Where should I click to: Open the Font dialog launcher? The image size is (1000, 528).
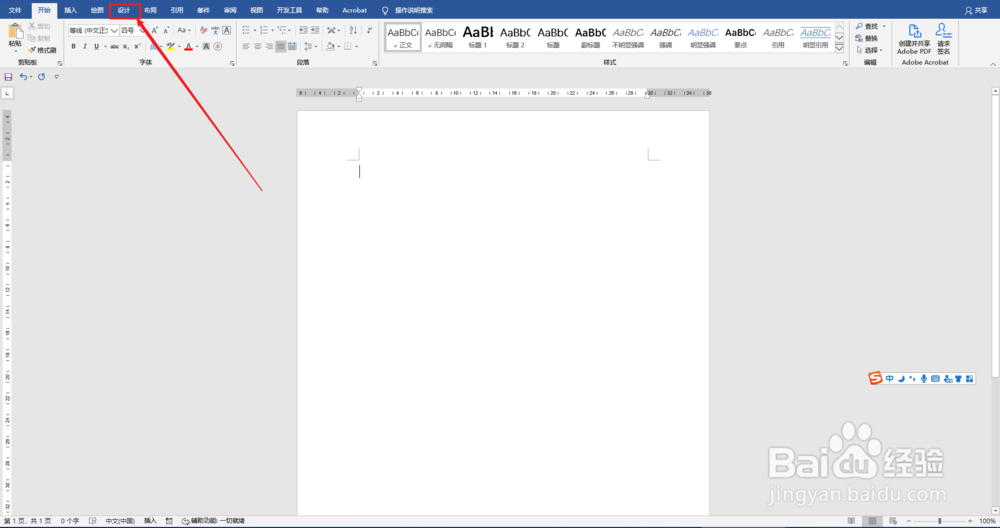coord(232,63)
